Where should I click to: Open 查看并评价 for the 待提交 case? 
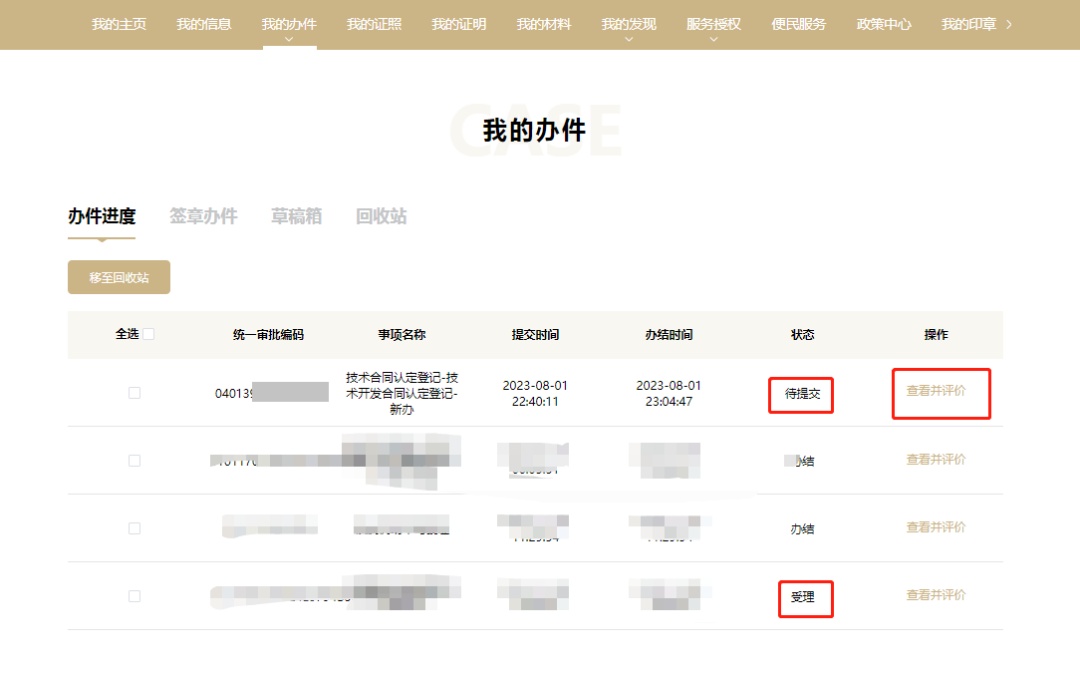[x=936, y=393]
